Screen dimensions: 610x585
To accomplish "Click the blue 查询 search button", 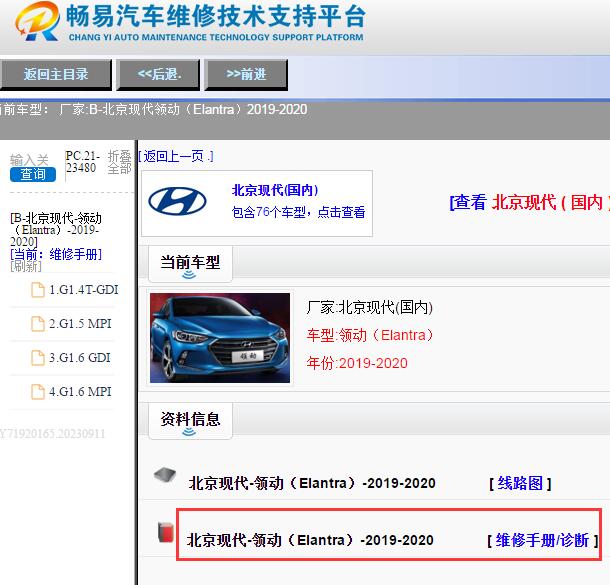I will (33, 175).
